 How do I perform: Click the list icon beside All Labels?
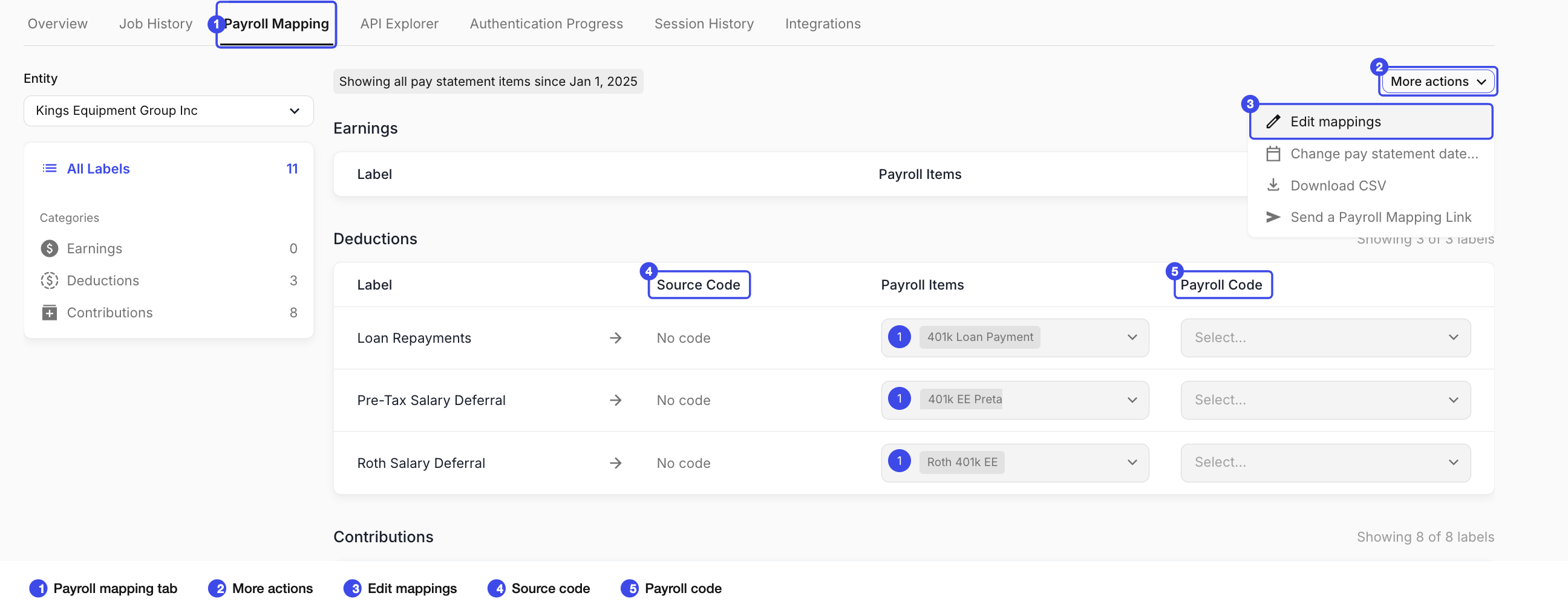click(50, 169)
